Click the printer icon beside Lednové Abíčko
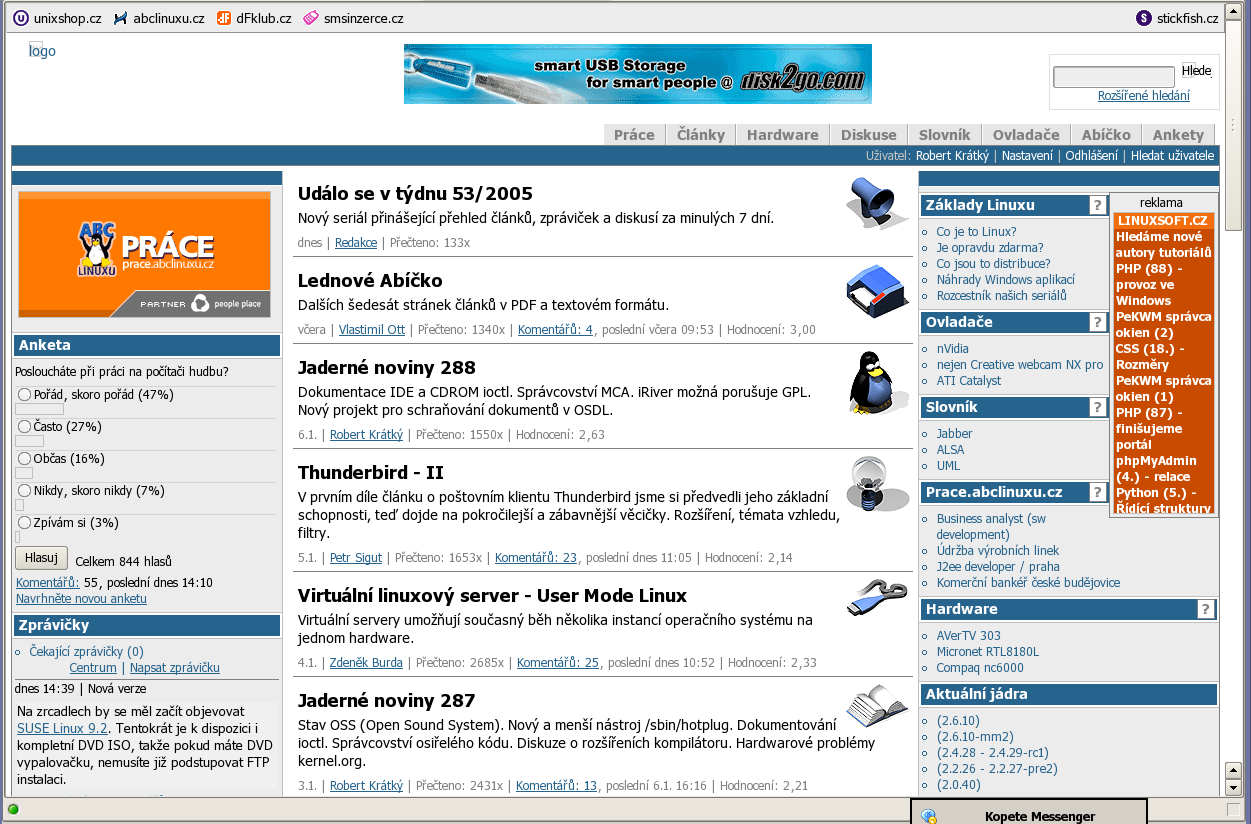This screenshot has height=824, width=1251. pos(877,292)
